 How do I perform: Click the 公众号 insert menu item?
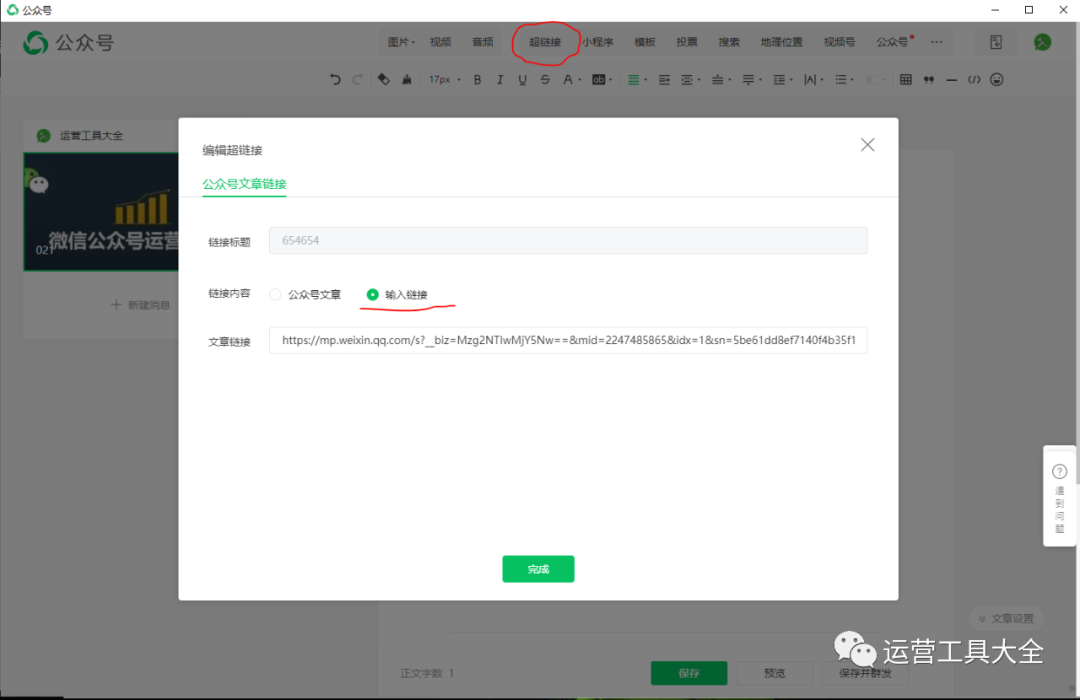tap(893, 42)
